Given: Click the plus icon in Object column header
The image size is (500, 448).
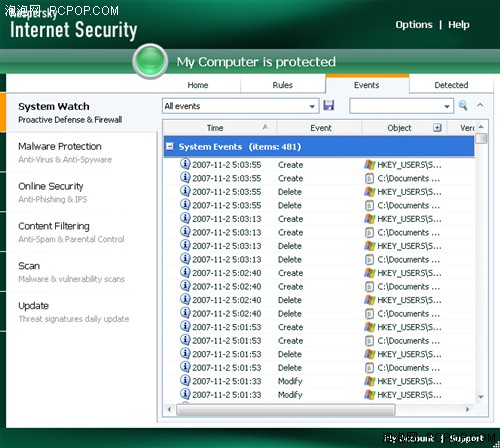Looking at the screenshot, I should coord(437,128).
